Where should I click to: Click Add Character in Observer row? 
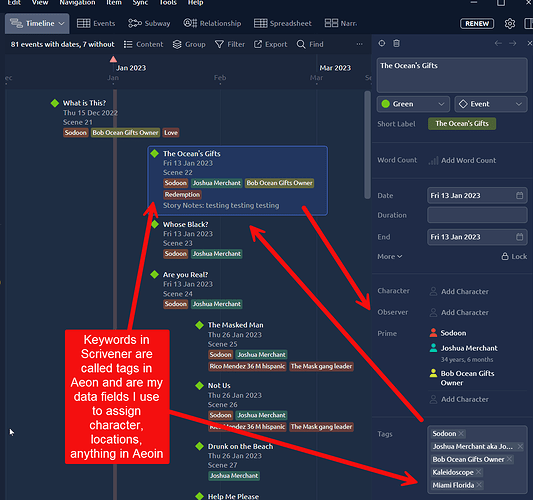pos(459,312)
